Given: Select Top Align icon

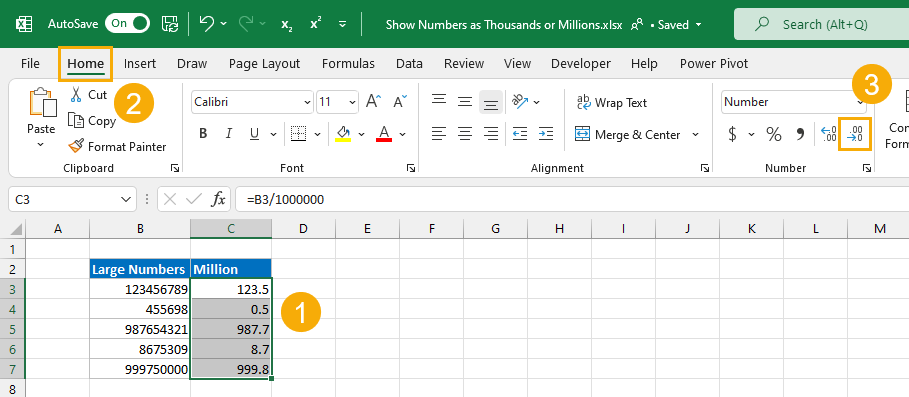Looking at the screenshot, I should pos(439,101).
